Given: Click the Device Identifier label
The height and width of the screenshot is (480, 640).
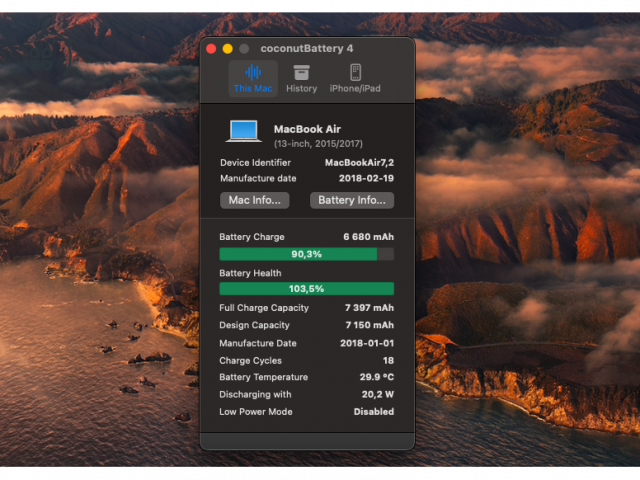Looking at the screenshot, I should coord(256,163).
